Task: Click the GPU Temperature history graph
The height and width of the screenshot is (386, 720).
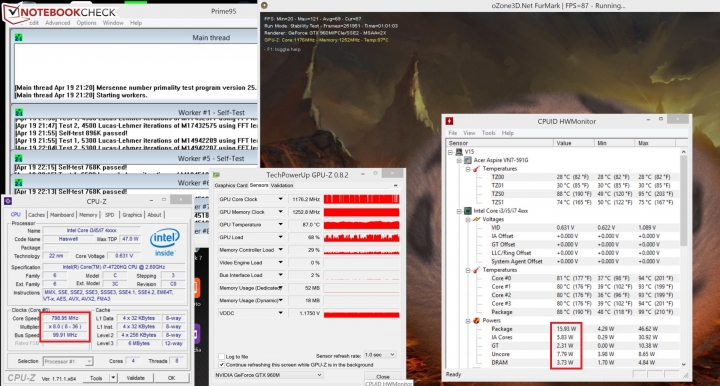Action: pyautogui.click(x=361, y=224)
